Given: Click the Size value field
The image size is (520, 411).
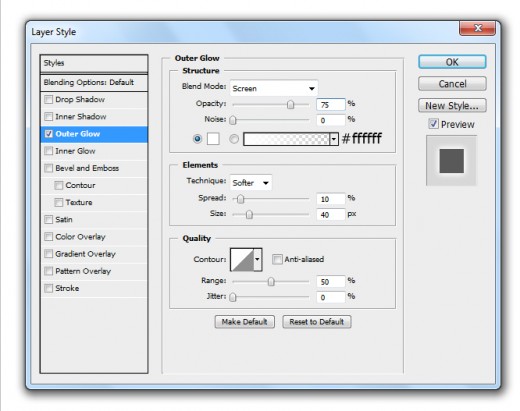Looking at the screenshot, I should pos(331,215).
